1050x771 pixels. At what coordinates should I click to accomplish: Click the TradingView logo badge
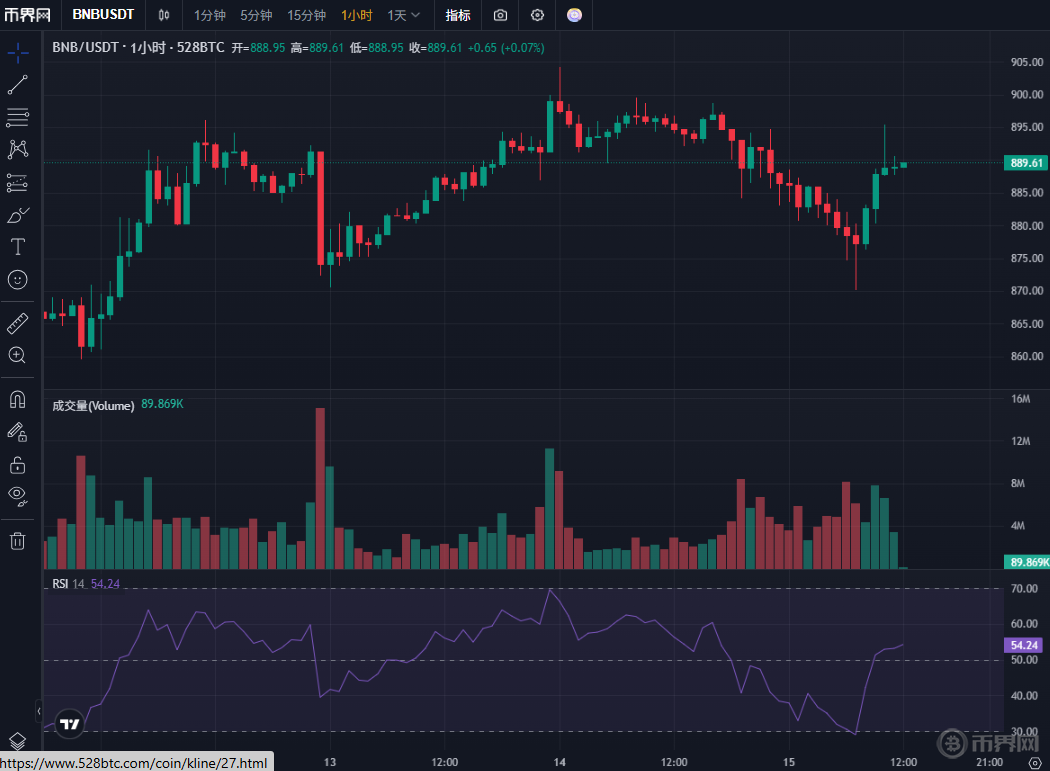click(70, 723)
